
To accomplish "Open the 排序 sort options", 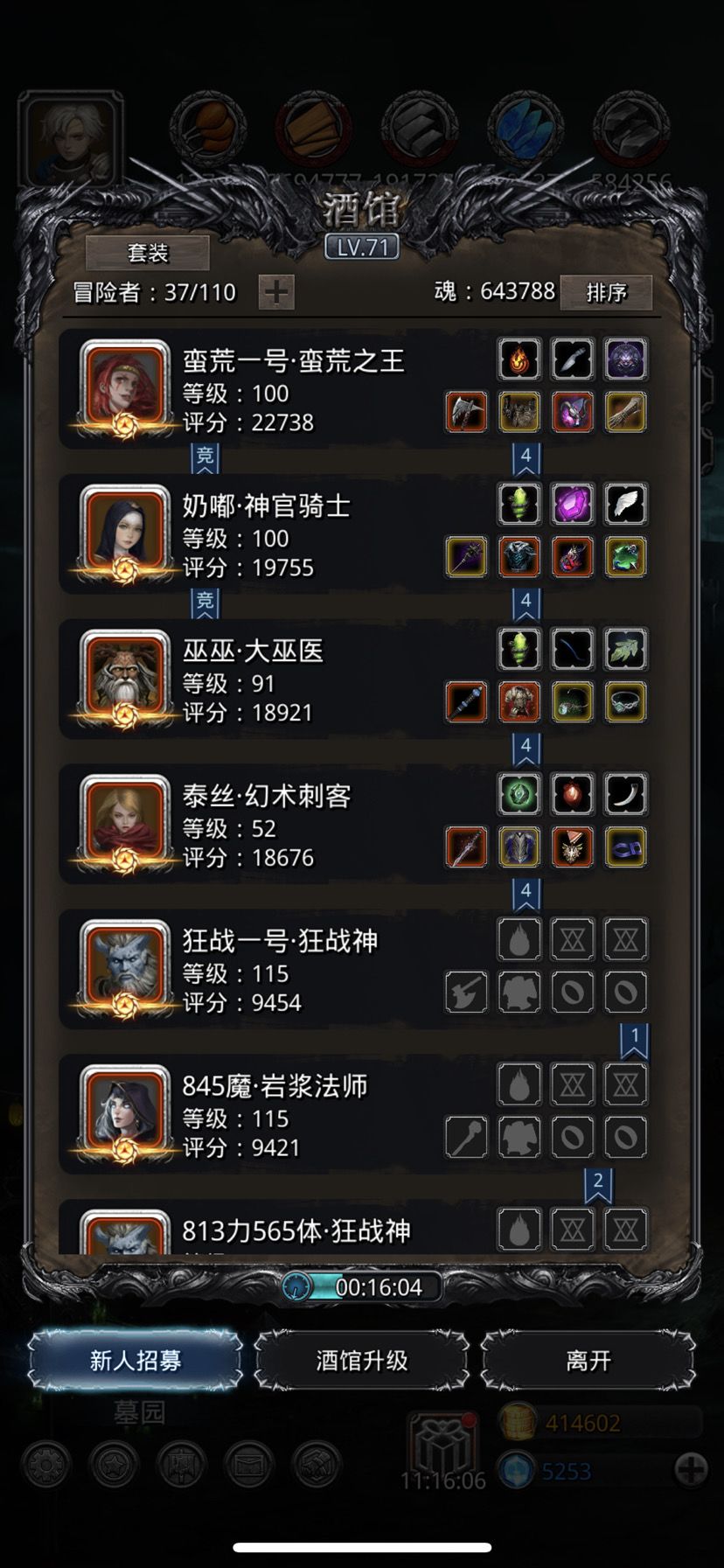I will [606, 292].
